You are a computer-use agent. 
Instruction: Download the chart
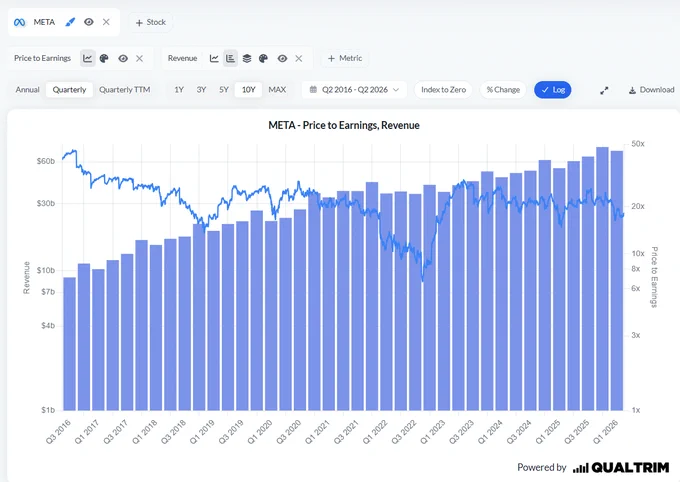click(651, 90)
